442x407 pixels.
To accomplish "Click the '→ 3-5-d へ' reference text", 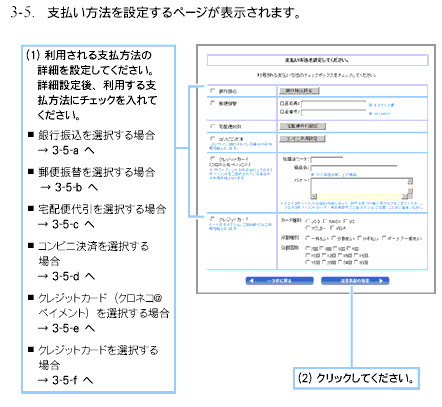I will coord(66,276).
